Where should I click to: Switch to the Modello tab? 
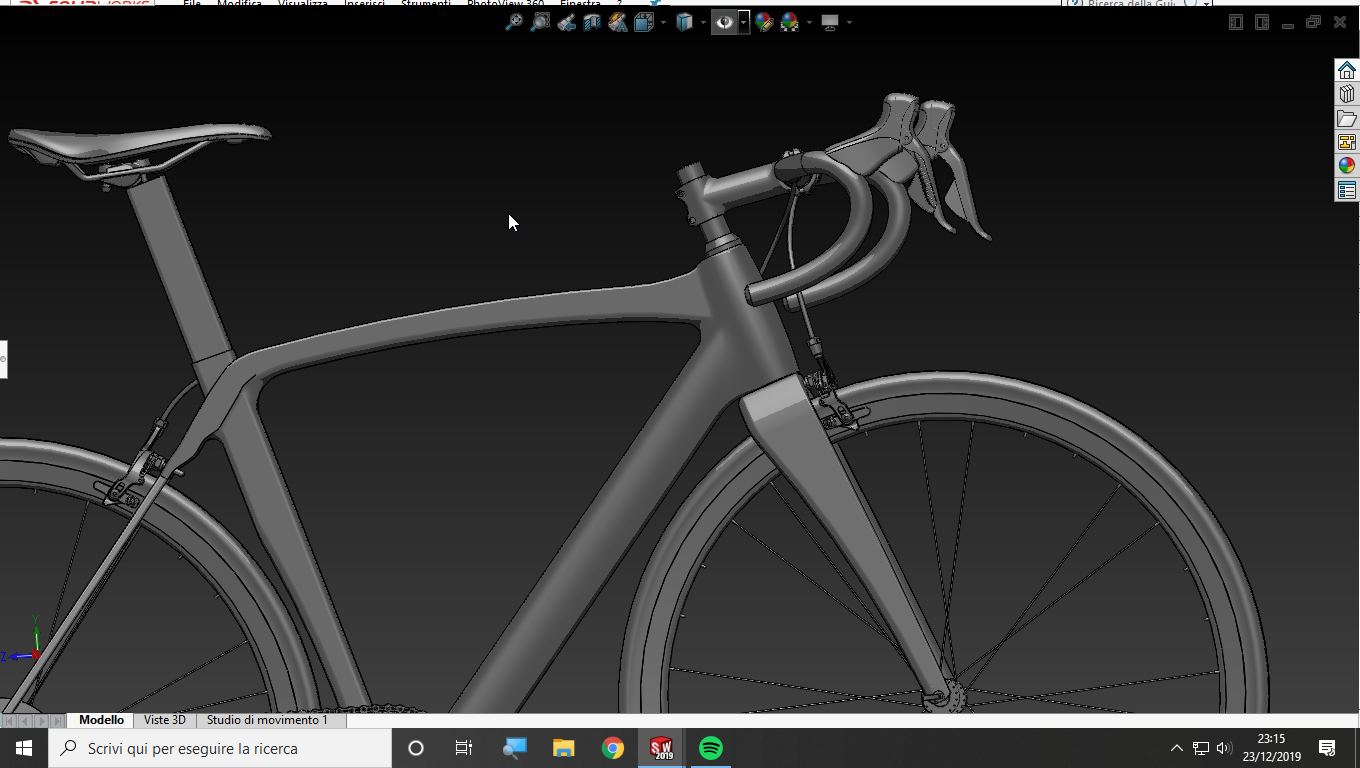click(x=101, y=720)
